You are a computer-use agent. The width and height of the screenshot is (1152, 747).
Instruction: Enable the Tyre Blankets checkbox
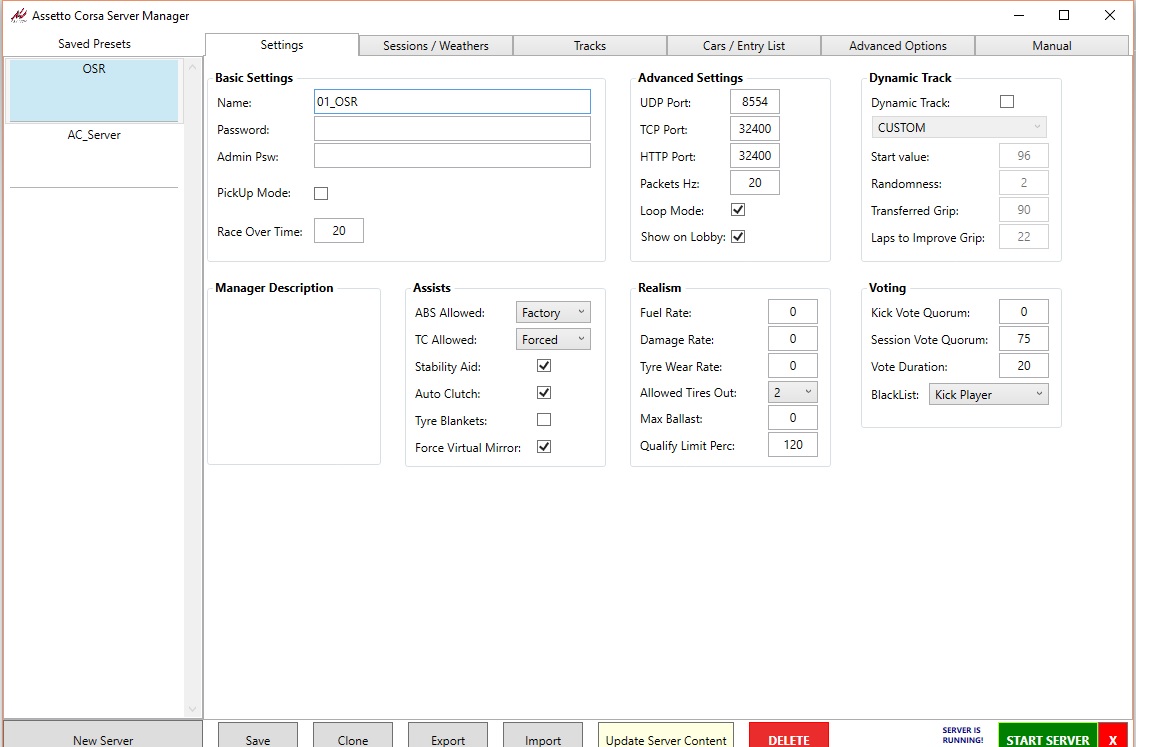tap(544, 419)
